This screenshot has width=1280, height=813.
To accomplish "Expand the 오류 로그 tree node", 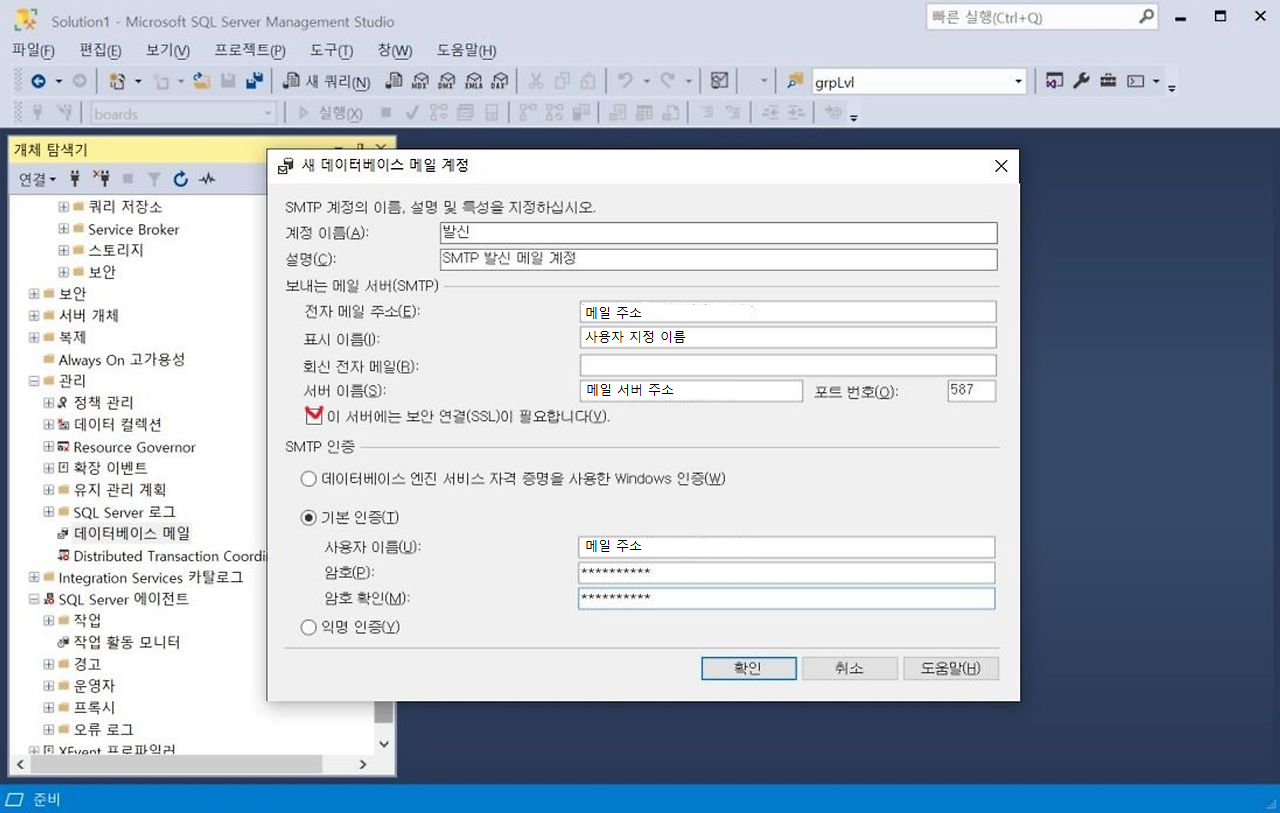I will click(x=49, y=730).
